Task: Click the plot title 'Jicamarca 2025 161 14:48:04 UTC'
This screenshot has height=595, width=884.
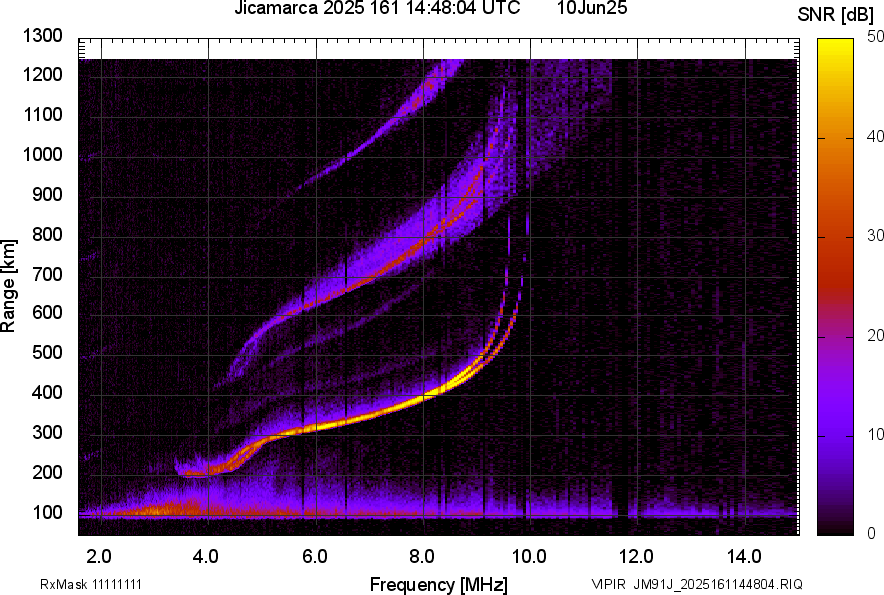Action: click(x=377, y=8)
